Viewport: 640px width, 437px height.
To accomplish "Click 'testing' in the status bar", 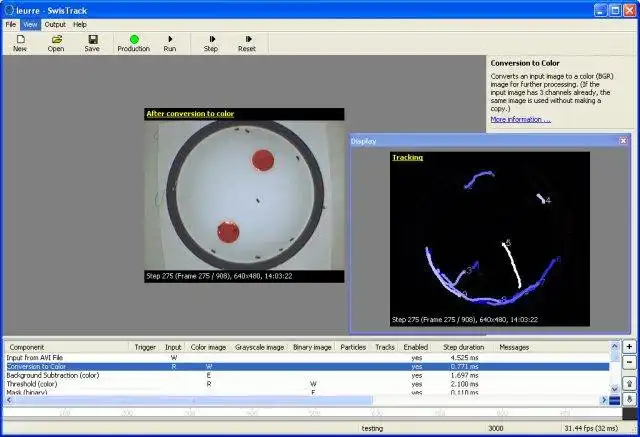I will coord(372,428).
